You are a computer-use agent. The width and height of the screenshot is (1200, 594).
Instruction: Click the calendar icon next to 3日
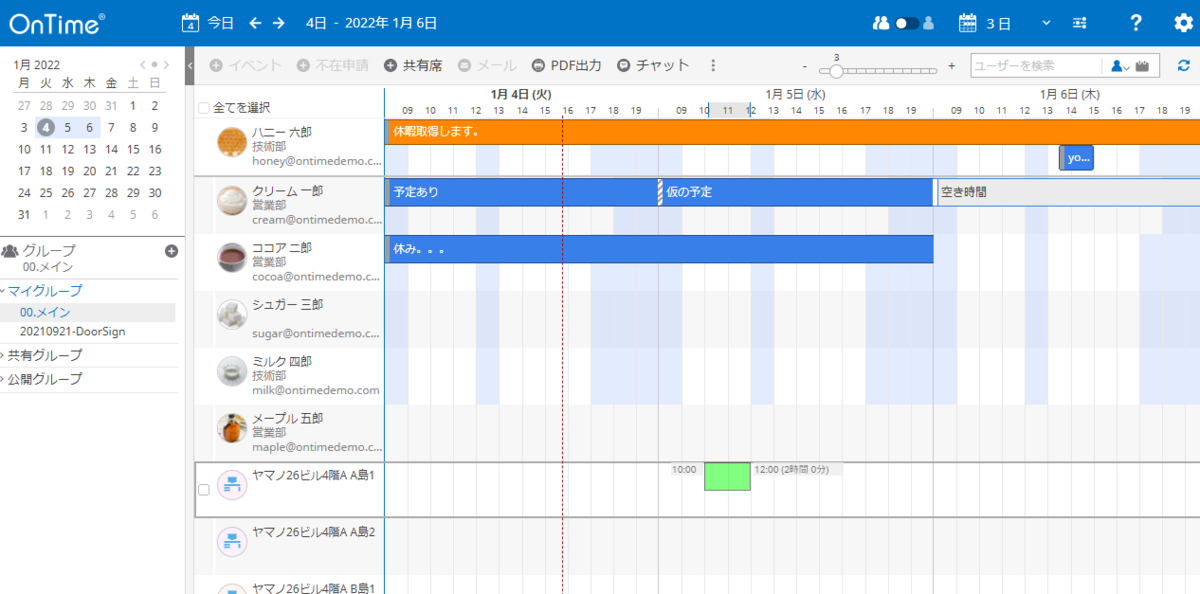(x=967, y=23)
